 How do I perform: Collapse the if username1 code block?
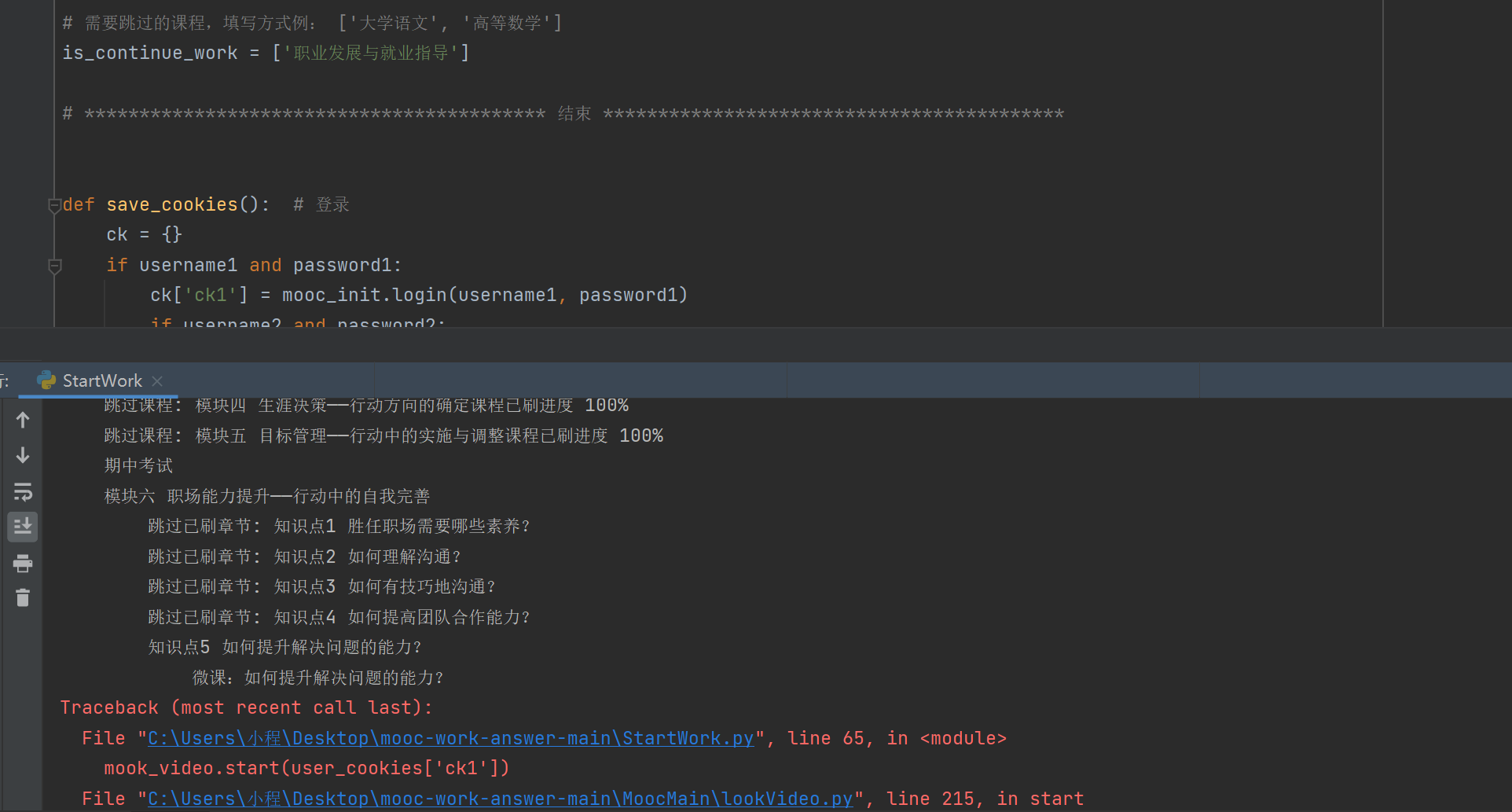(53, 266)
